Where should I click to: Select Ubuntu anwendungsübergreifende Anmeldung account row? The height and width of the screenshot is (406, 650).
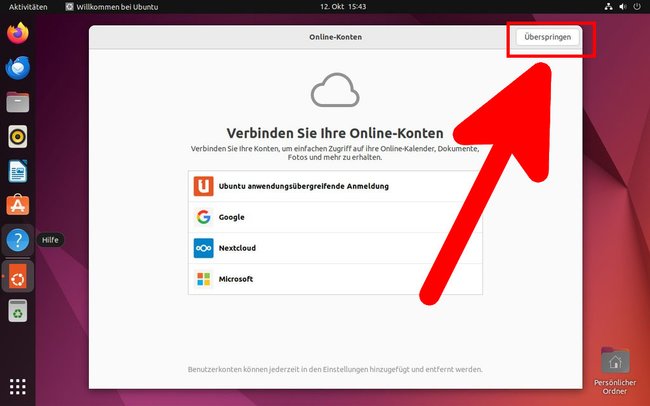pyautogui.click(x=335, y=186)
